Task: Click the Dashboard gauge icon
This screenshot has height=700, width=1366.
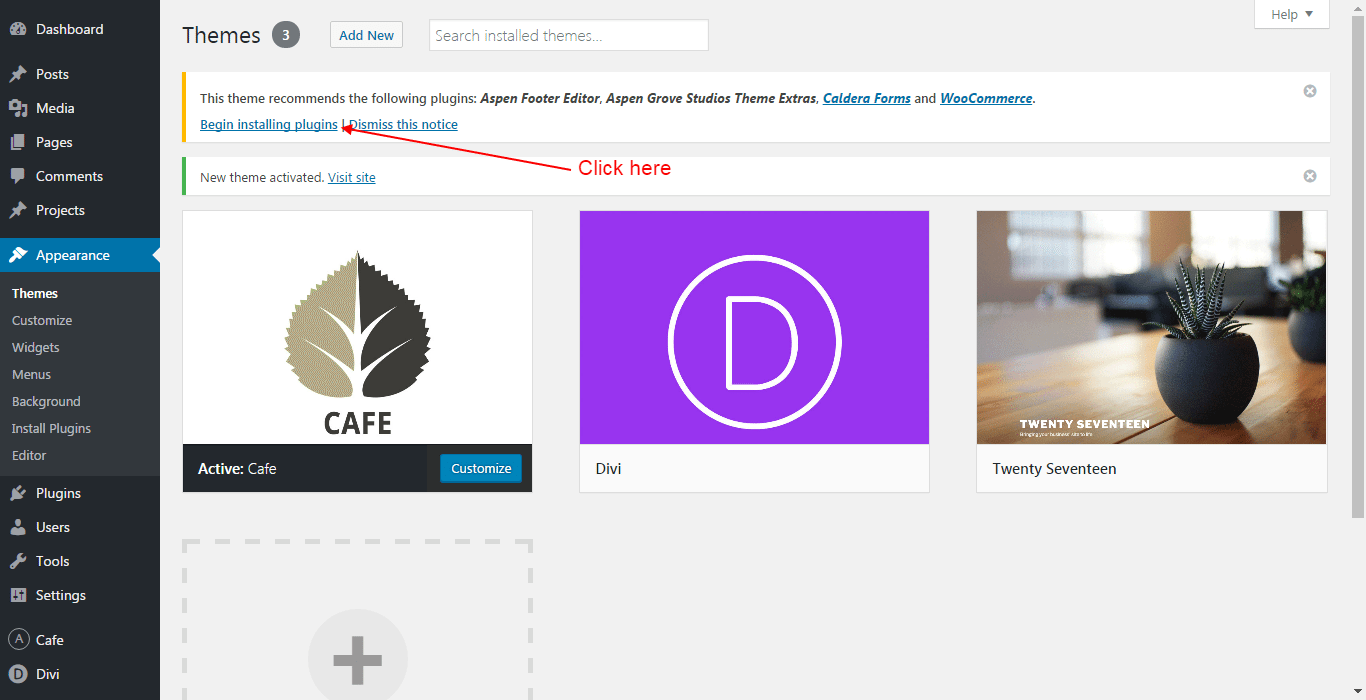Action: tap(18, 29)
